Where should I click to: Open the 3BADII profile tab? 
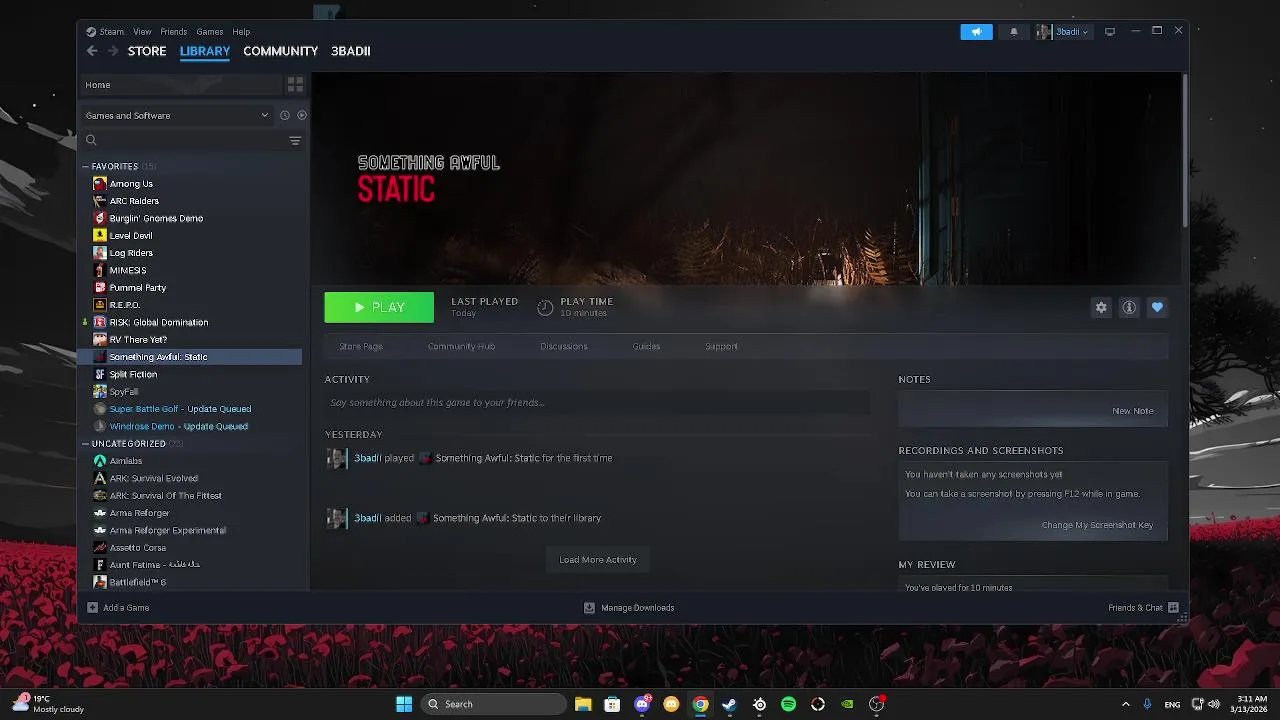click(x=350, y=51)
